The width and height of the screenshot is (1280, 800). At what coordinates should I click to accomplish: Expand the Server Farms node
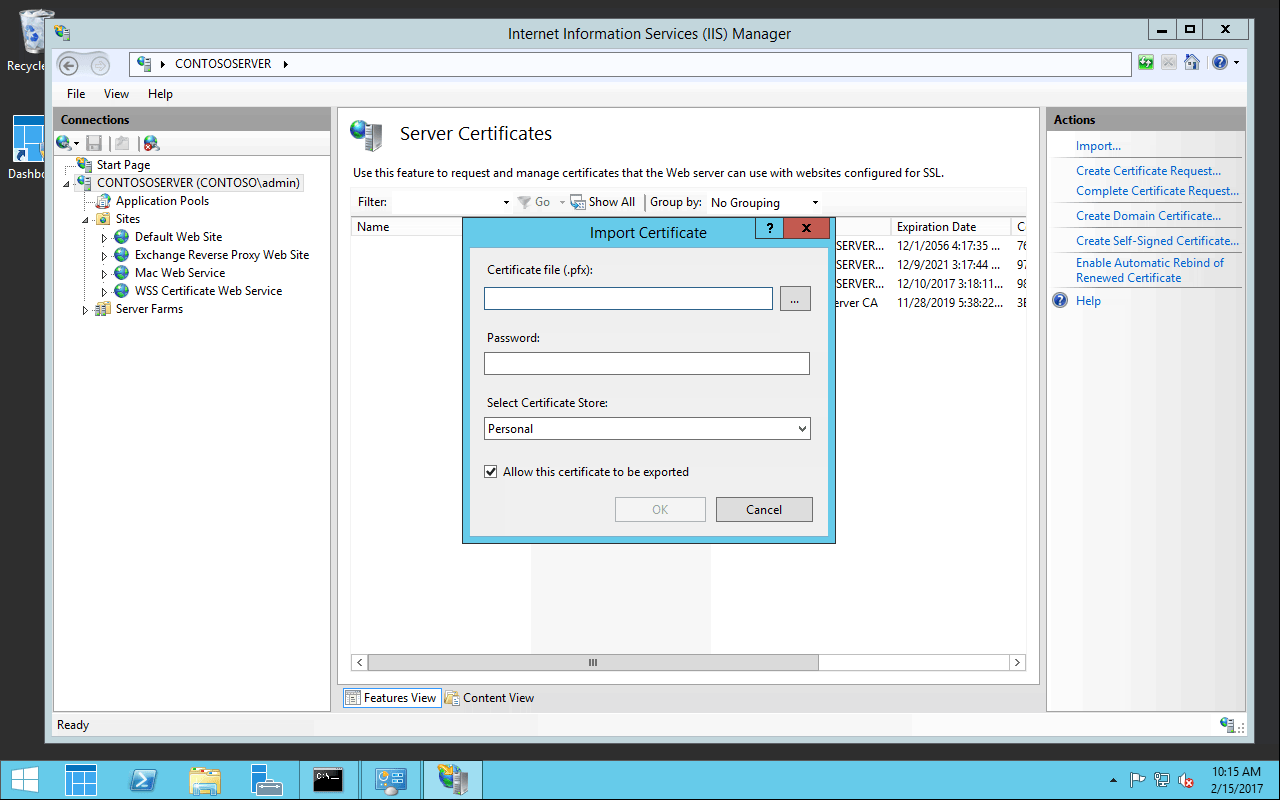86,310
